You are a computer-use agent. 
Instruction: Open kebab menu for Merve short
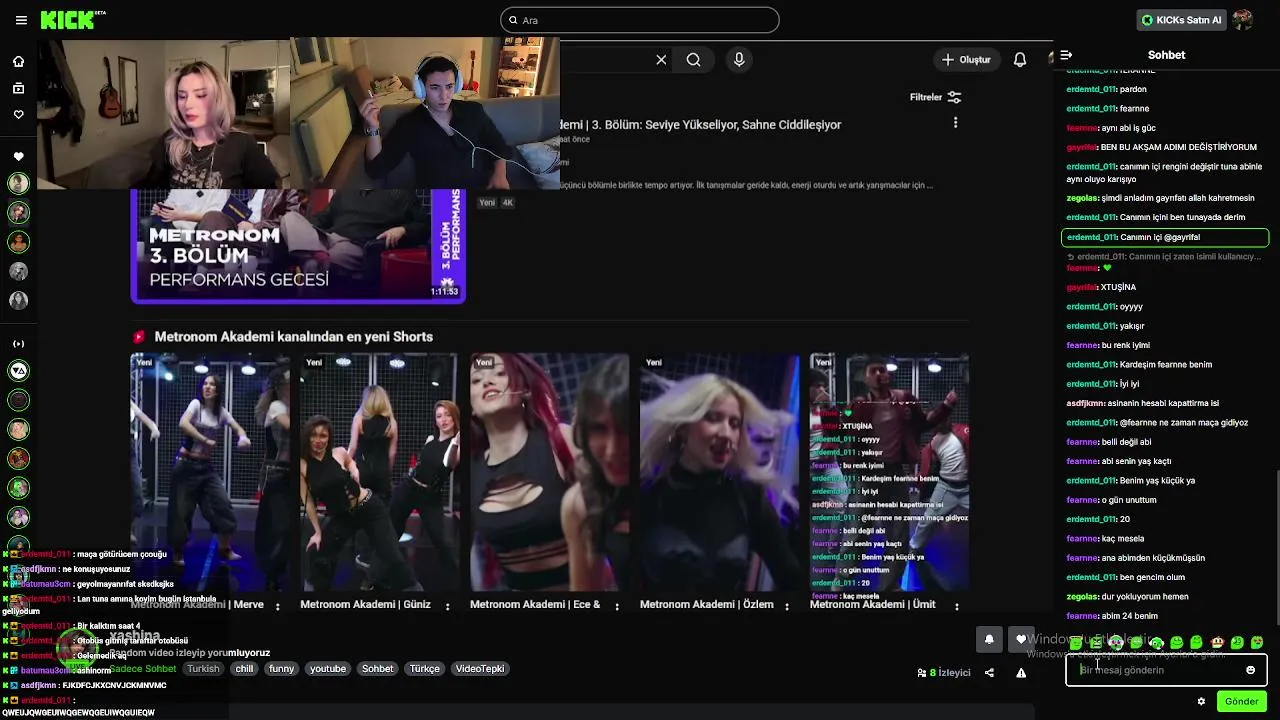(278, 606)
